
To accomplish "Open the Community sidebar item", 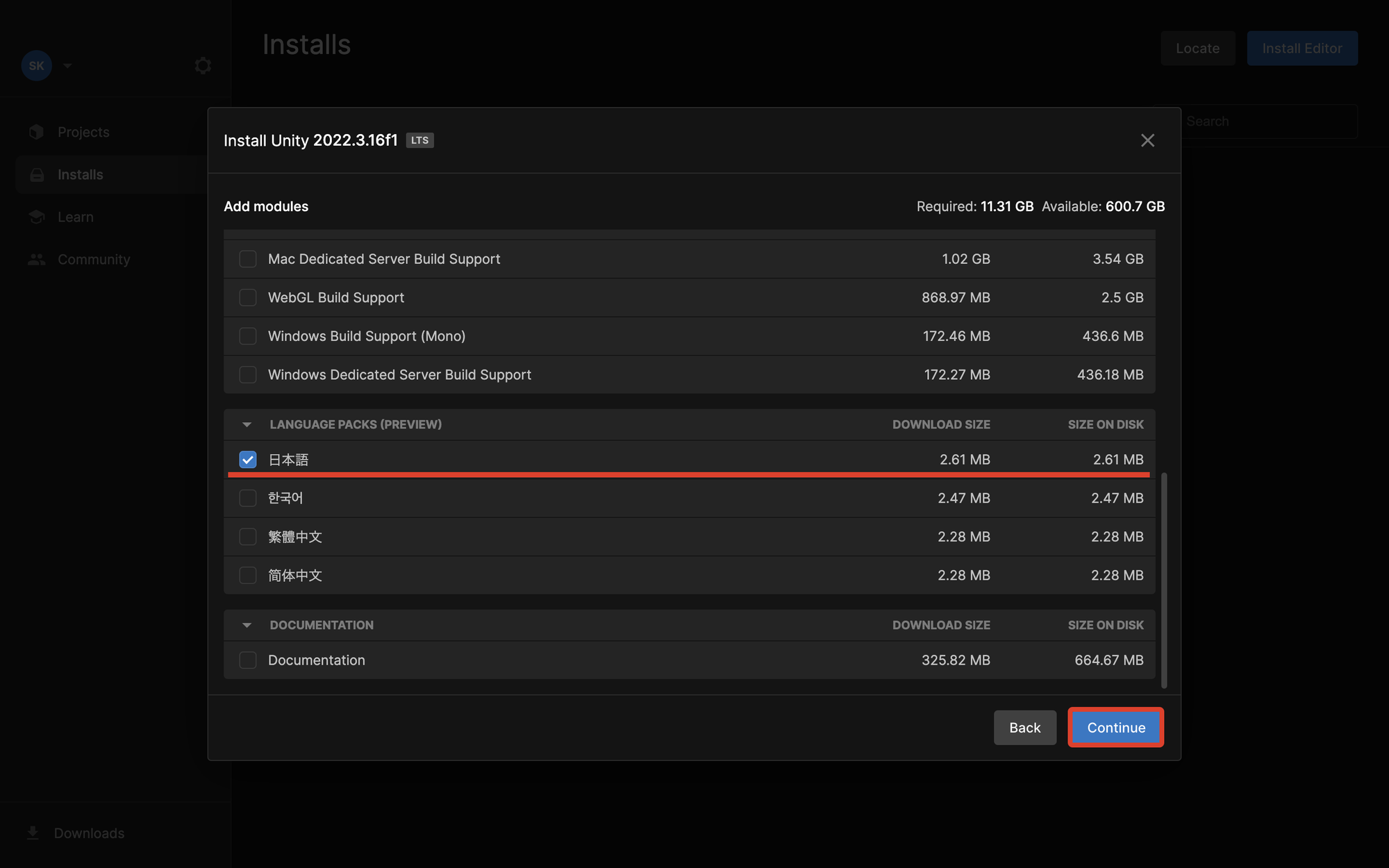I will (x=94, y=259).
